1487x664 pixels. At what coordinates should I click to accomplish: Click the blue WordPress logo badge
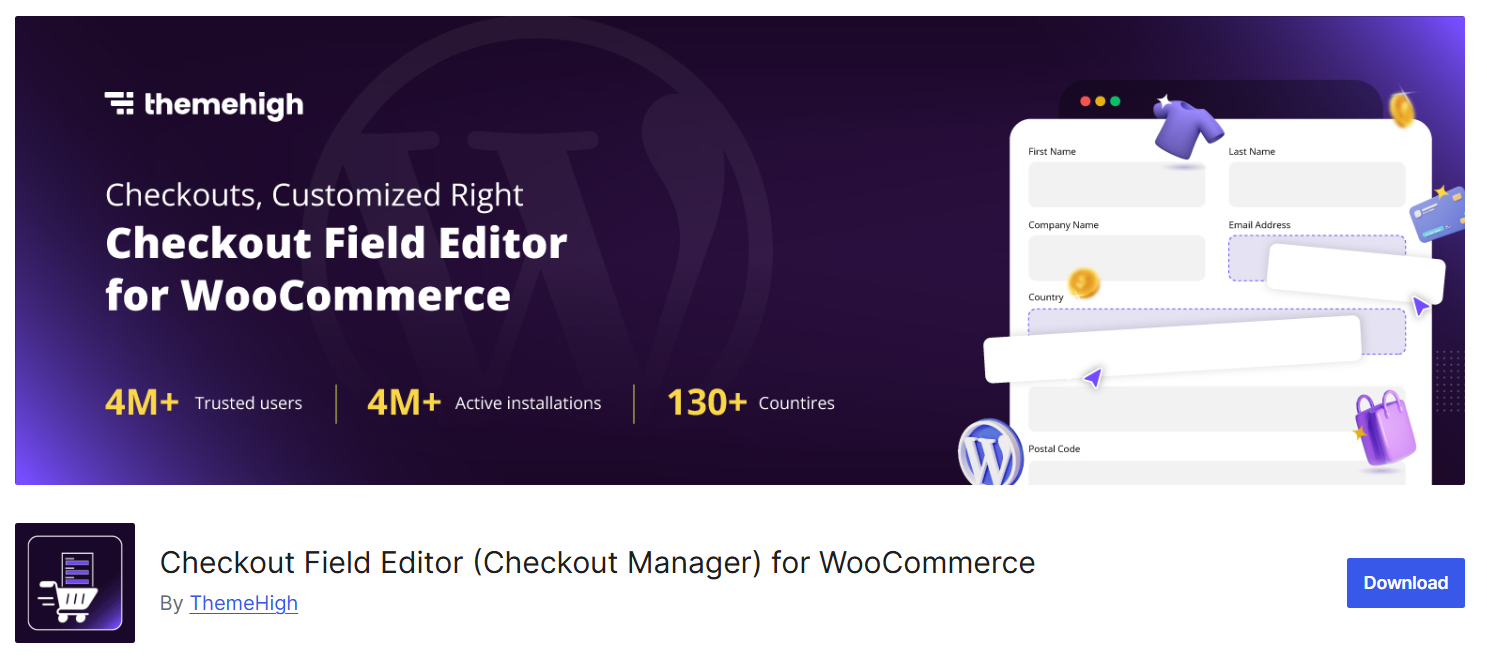[x=989, y=453]
